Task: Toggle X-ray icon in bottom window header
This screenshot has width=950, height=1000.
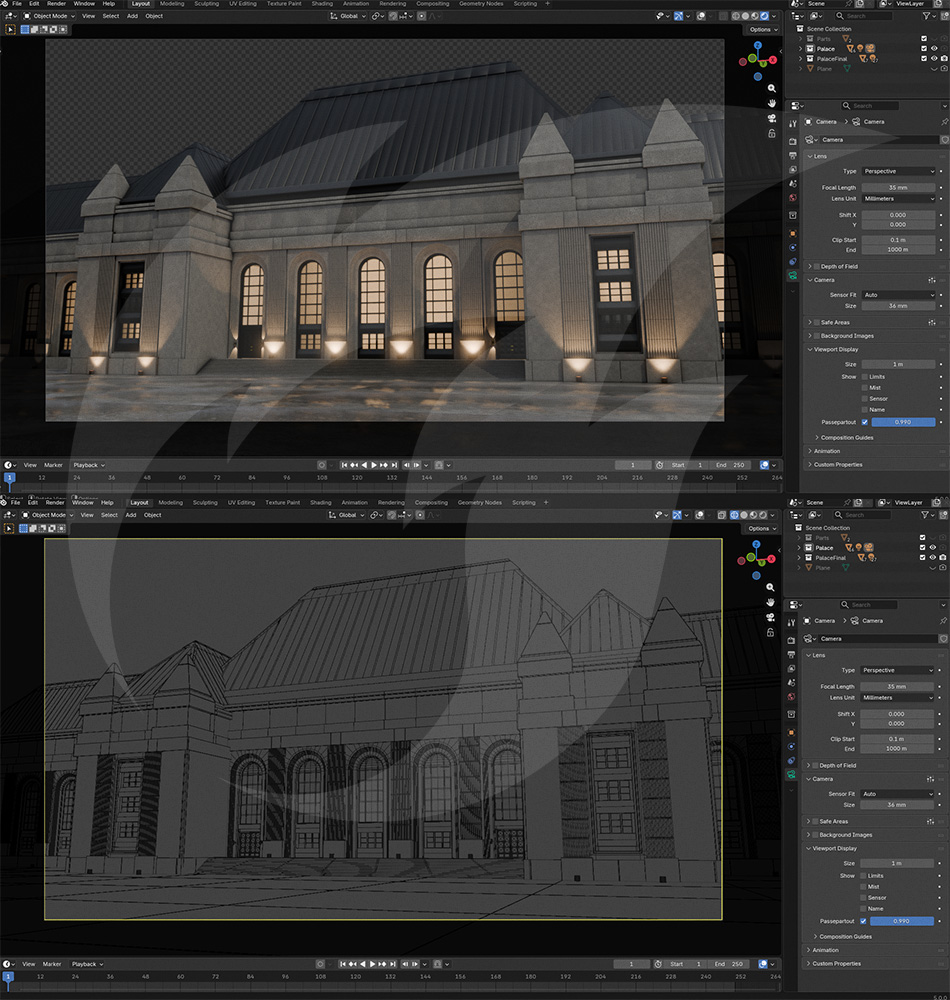Action: click(721, 515)
